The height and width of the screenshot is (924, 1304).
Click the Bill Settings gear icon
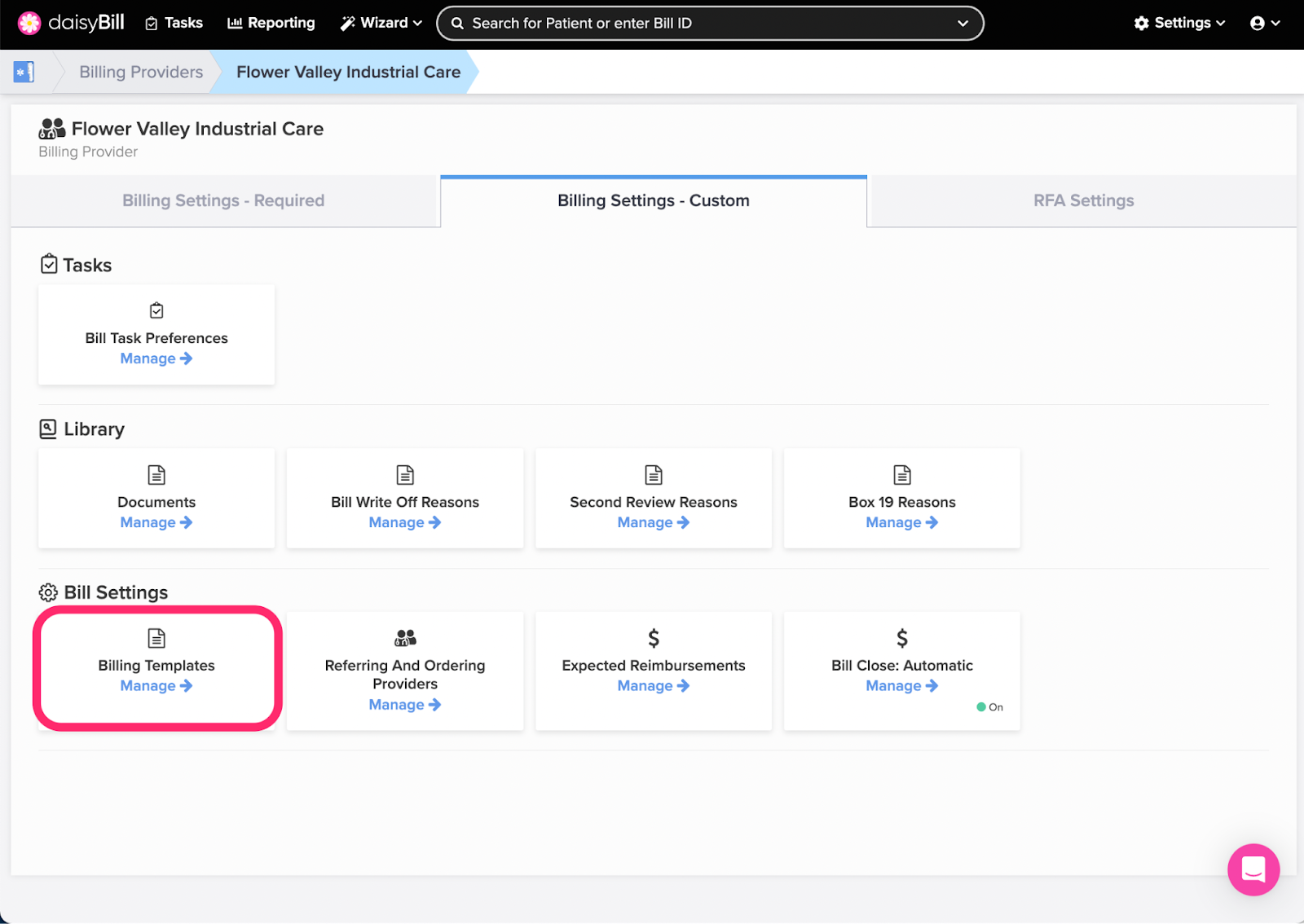[48, 592]
